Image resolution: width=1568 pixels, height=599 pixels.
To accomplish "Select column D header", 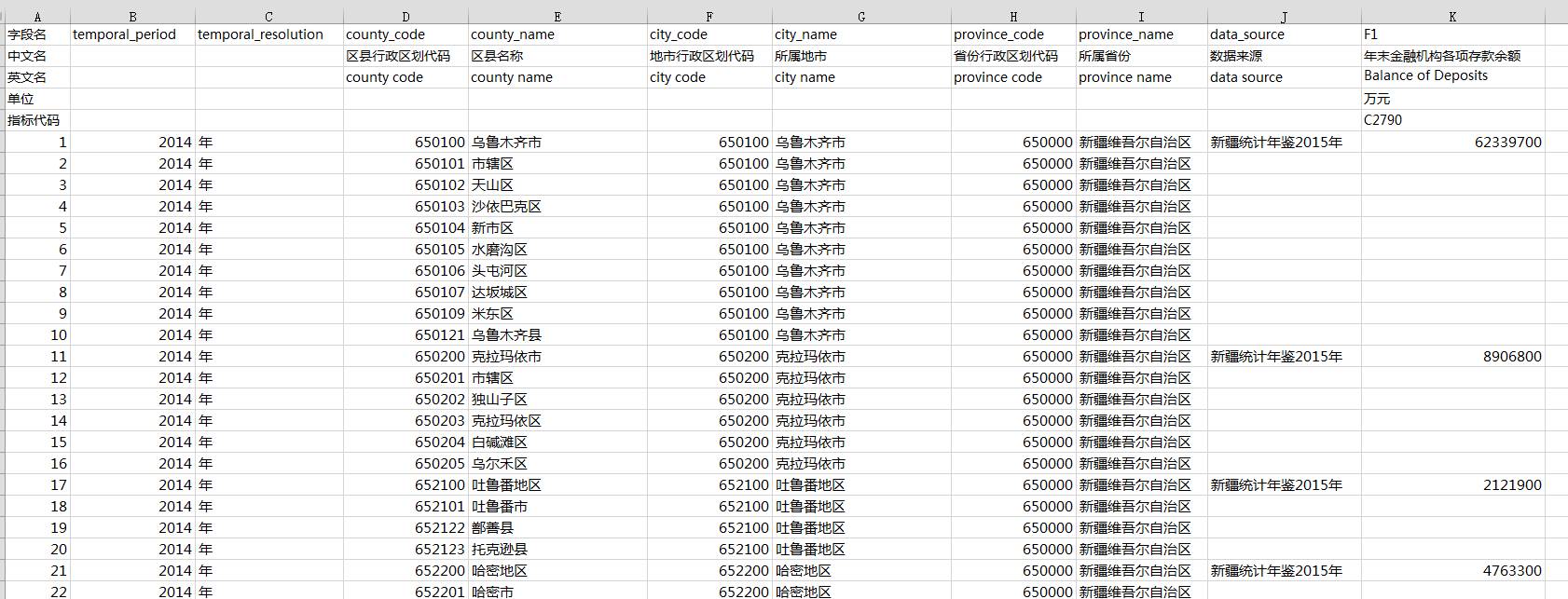I will tap(406, 17).
